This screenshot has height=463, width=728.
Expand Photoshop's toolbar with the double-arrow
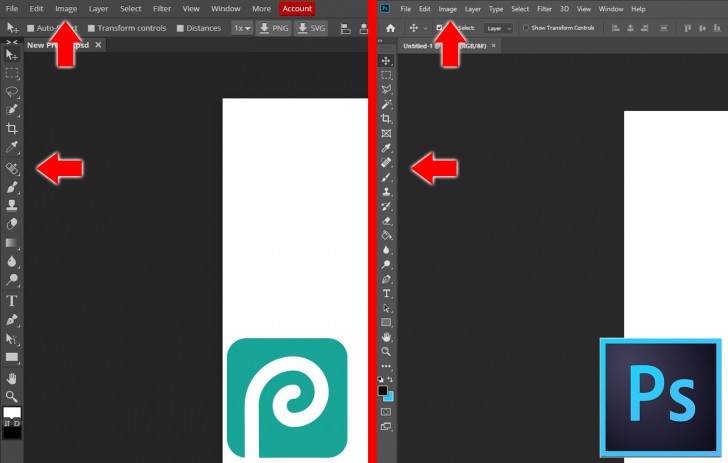[x=380, y=41]
